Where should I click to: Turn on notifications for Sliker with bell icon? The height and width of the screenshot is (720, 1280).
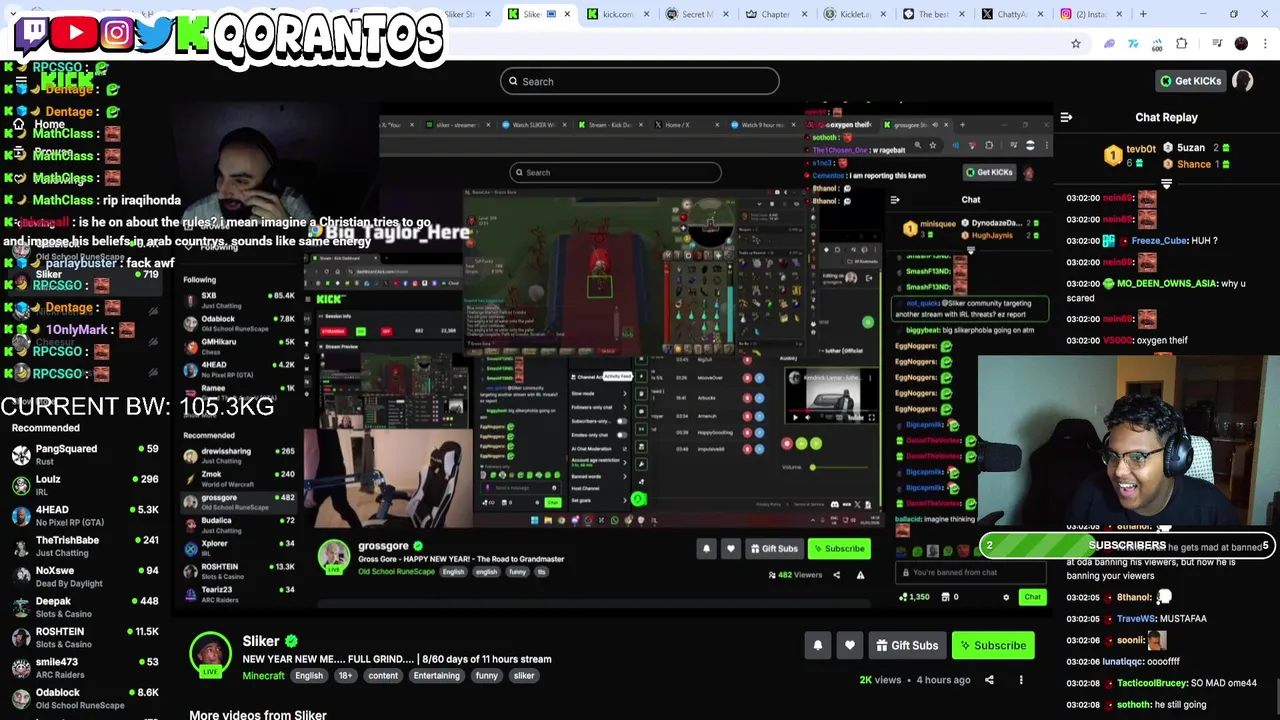coord(817,645)
